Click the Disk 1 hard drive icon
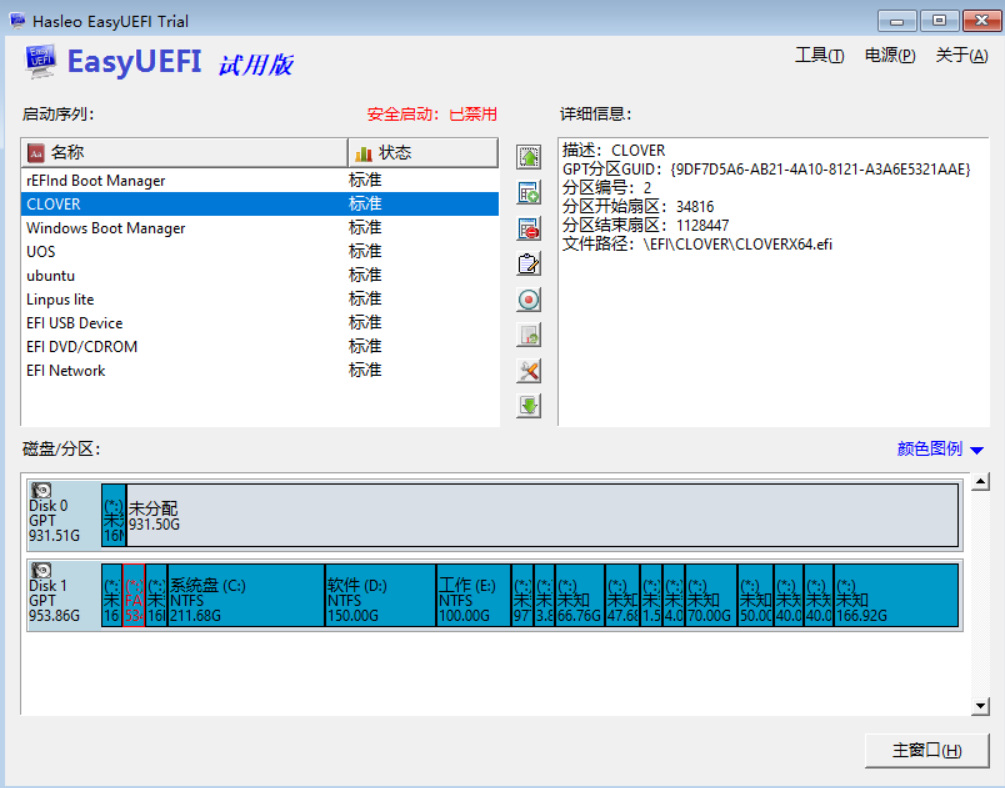Viewport: 1005px width, 788px height. [x=42, y=570]
